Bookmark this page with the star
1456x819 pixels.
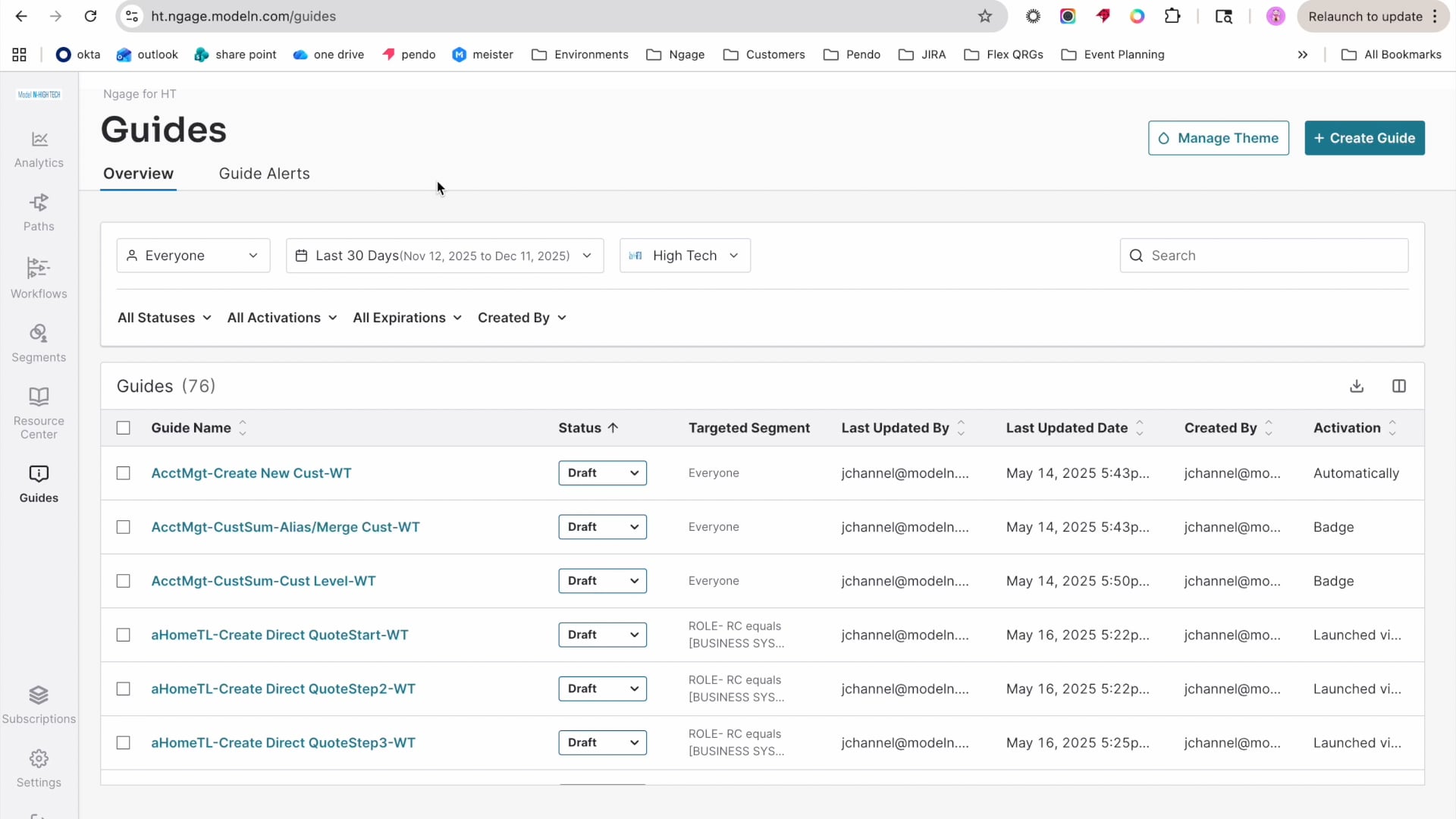(x=985, y=16)
